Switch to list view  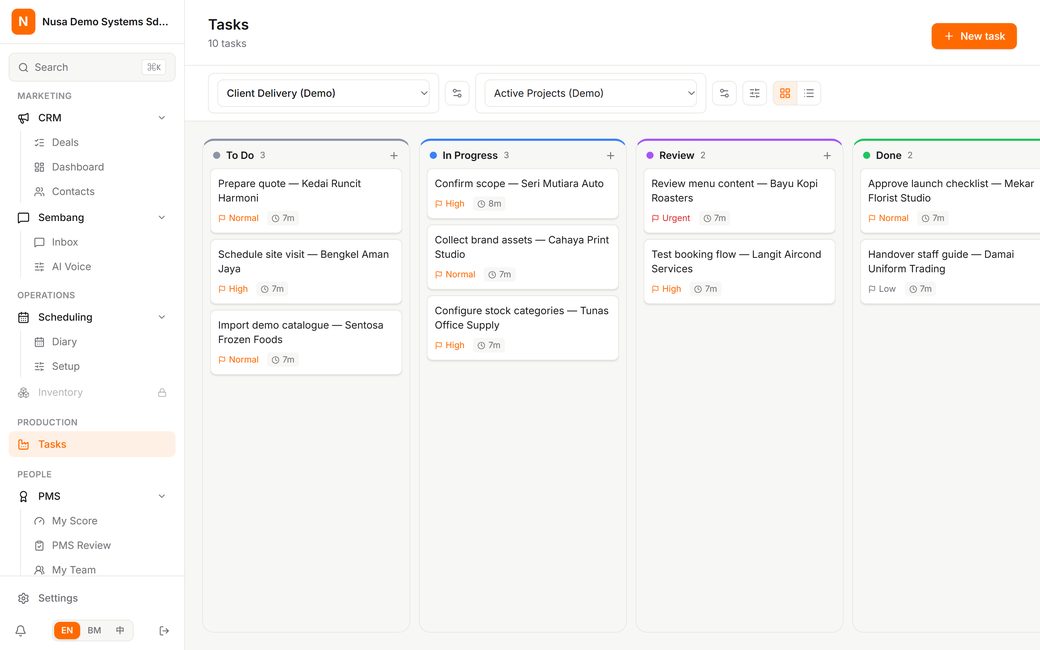[809, 93]
